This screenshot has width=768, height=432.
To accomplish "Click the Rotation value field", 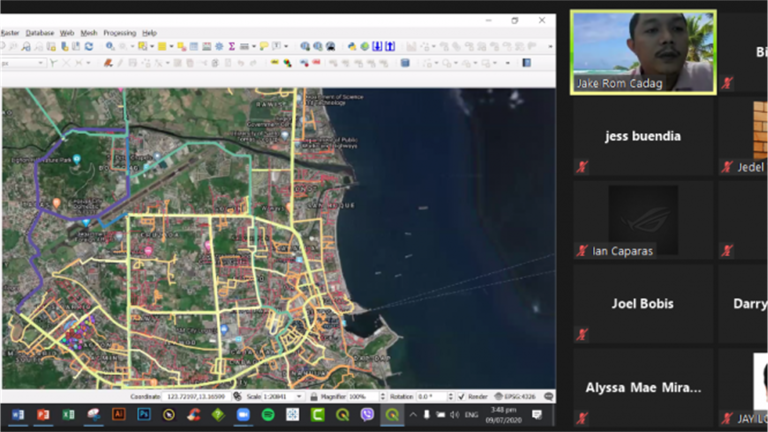I will coord(432,396).
